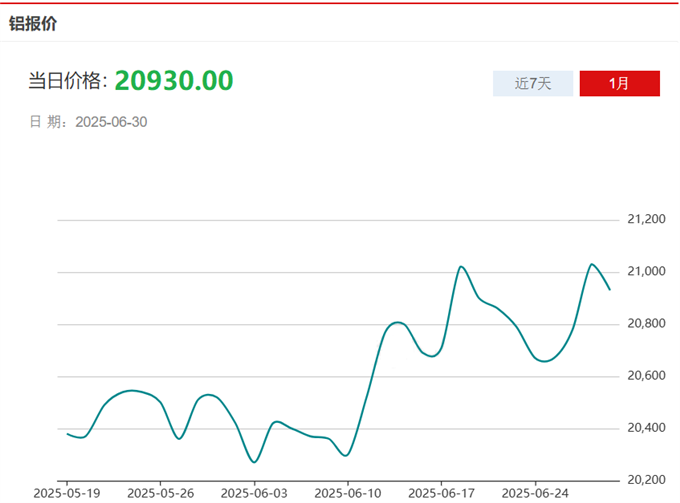Image resolution: width=680 pixels, height=503 pixels.
Task: Click the 21,200 y-axis label
Action: click(x=645, y=219)
